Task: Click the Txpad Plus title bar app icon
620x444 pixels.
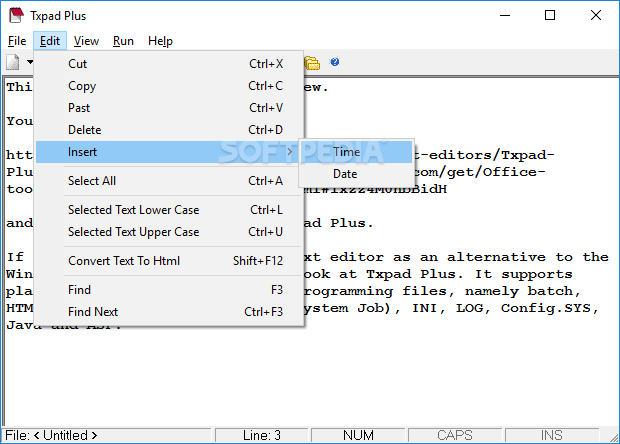Action: pyautogui.click(x=17, y=15)
